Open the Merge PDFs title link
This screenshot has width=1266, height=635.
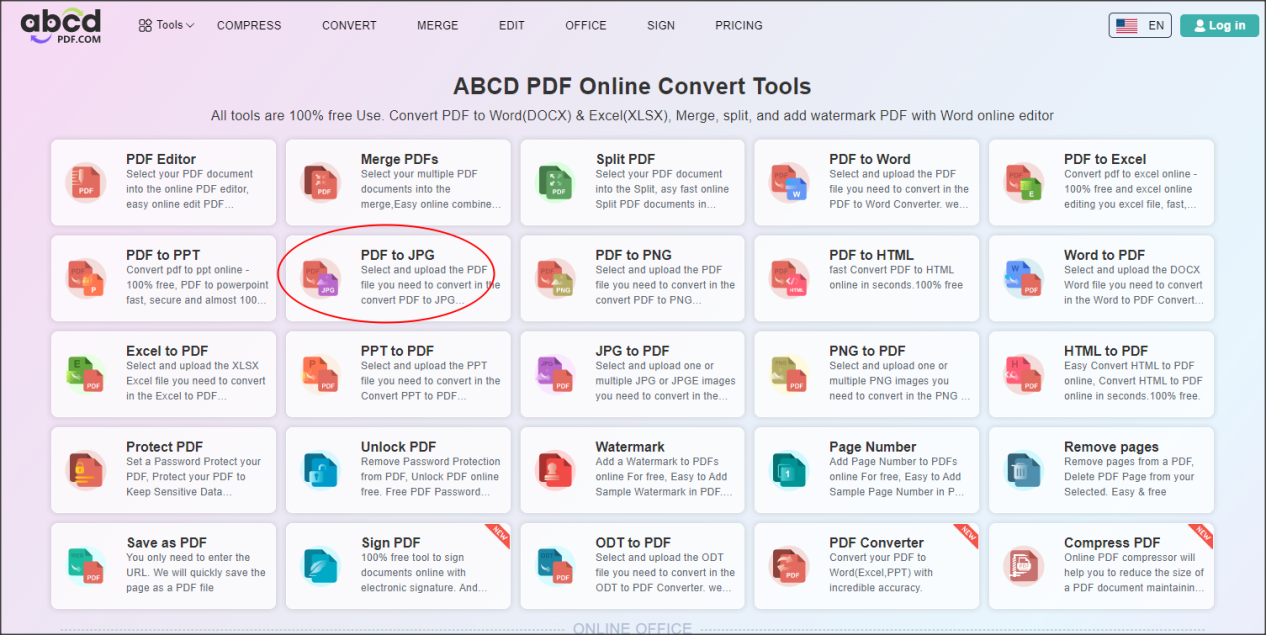click(400, 159)
